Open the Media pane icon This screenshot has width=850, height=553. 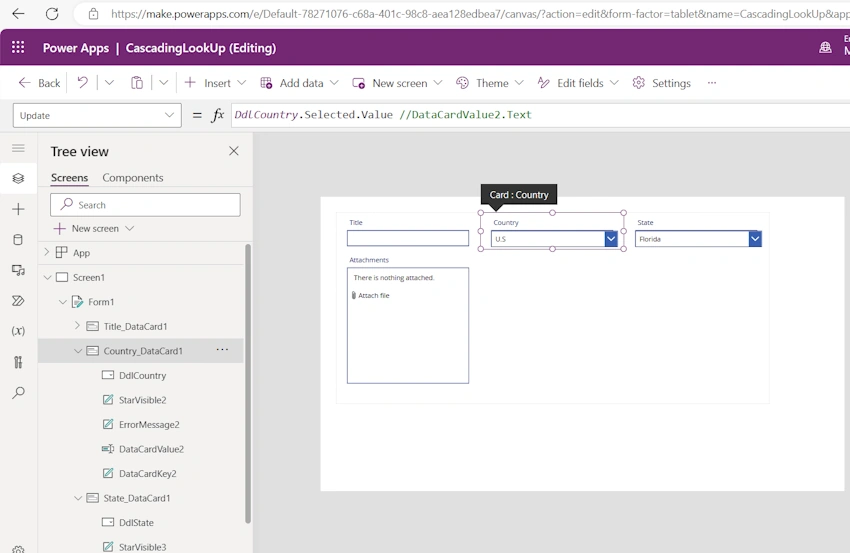point(18,270)
